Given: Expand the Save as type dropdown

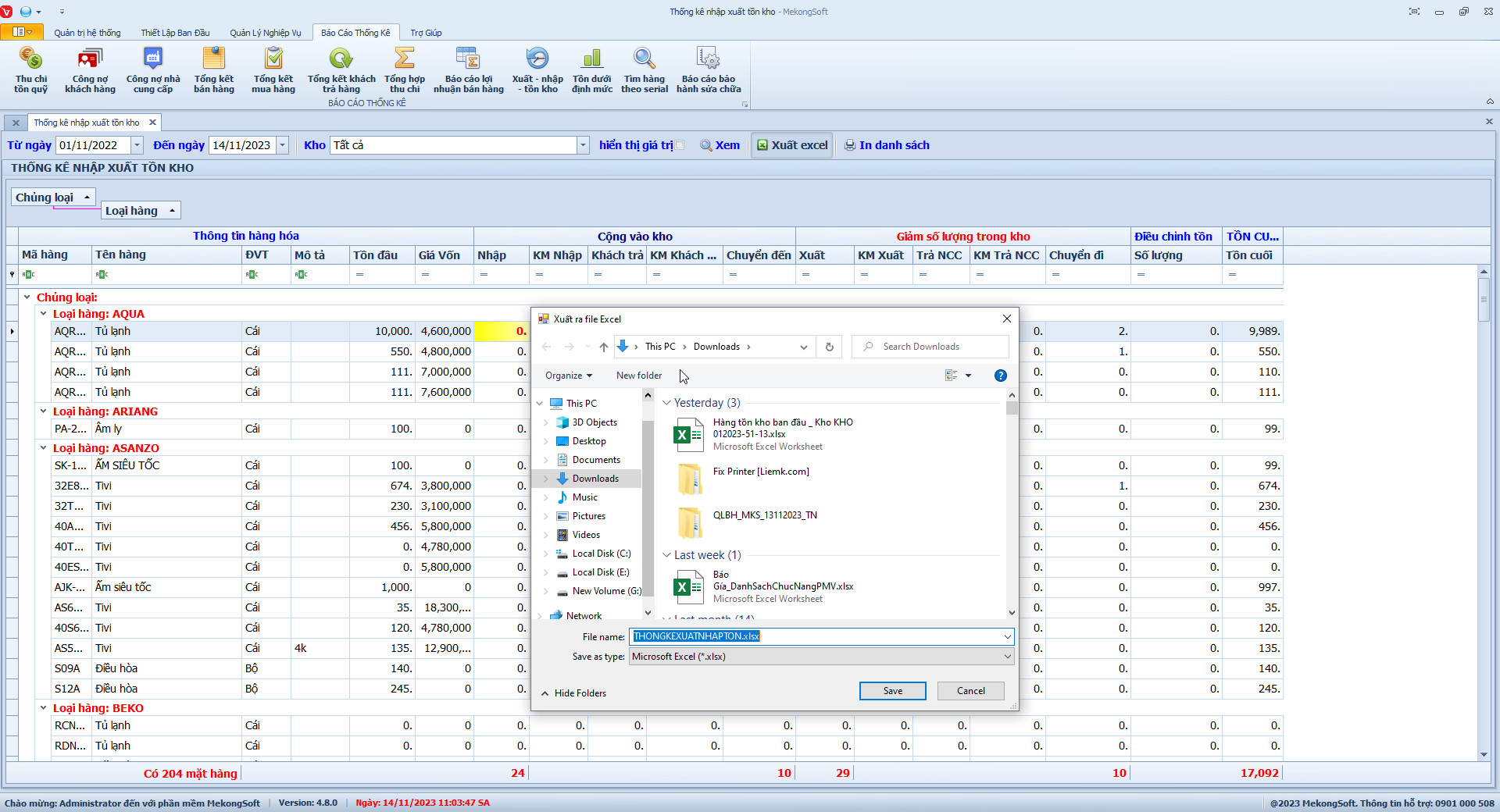Looking at the screenshot, I should pyautogui.click(x=1007, y=657).
